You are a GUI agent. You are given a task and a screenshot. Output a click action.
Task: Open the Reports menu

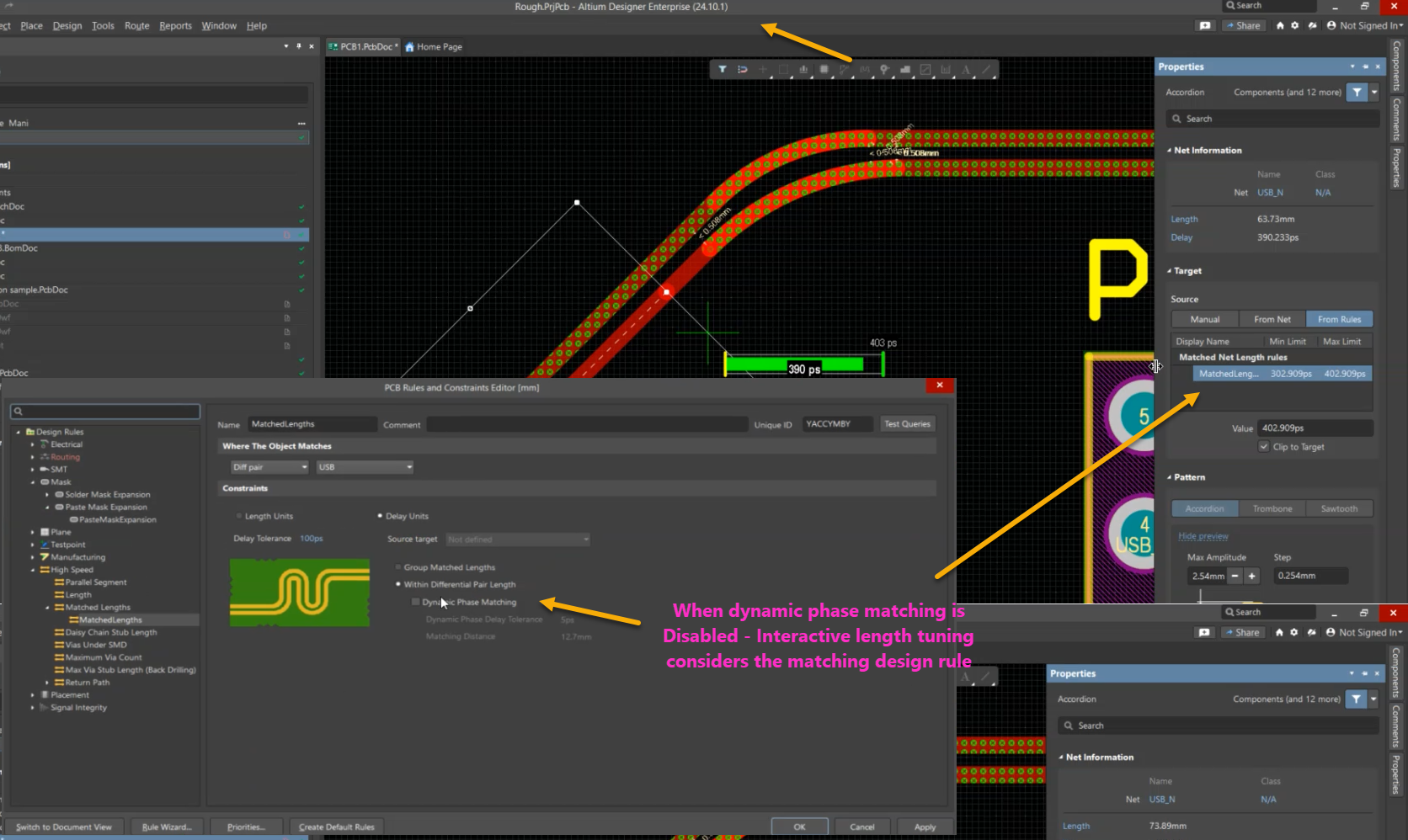coord(175,26)
